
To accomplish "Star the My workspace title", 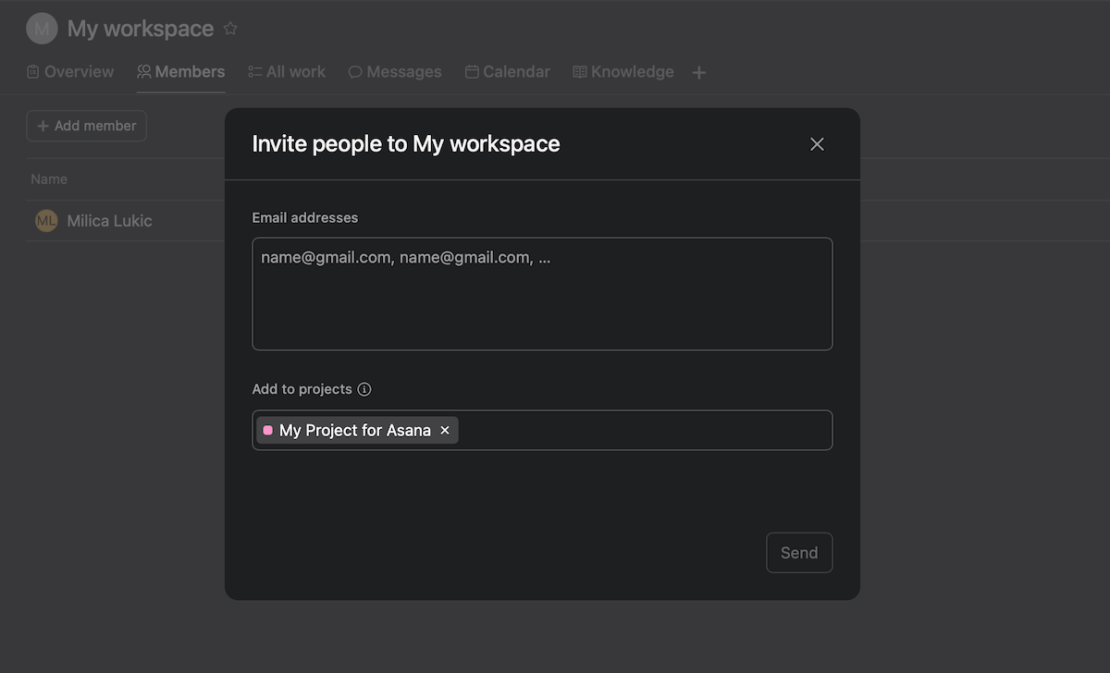I will (x=229, y=27).
